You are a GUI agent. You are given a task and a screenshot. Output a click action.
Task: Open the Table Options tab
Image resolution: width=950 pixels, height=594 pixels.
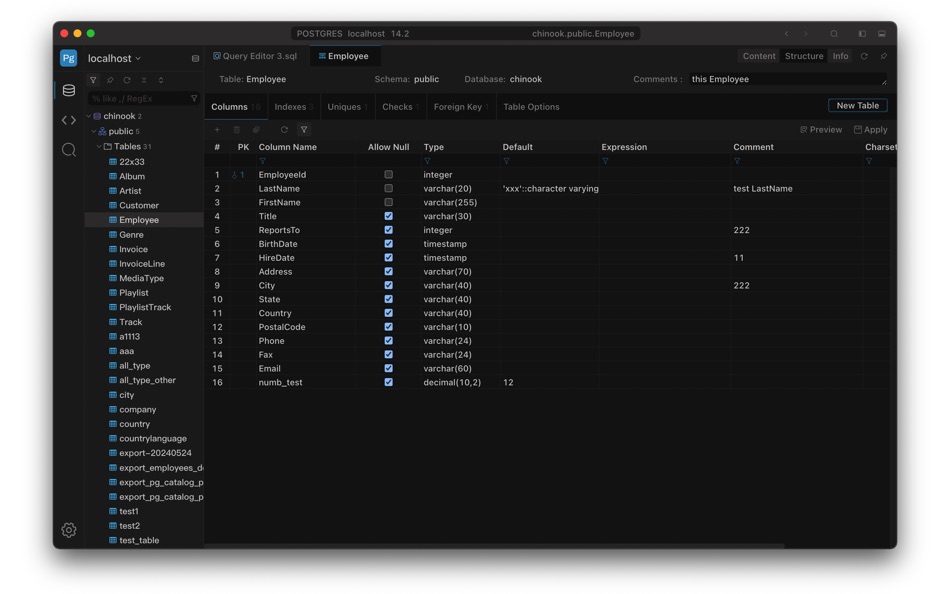pyautogui.click(x=531, y=107)
